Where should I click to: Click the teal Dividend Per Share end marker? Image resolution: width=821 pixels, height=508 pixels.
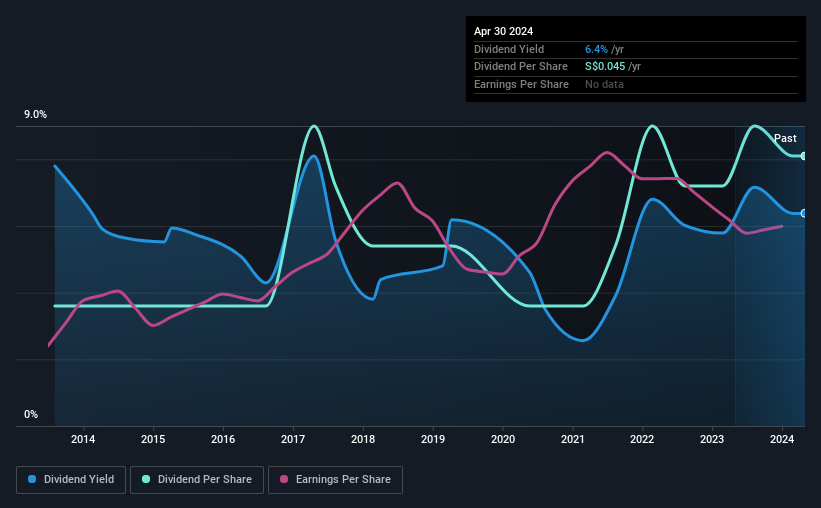(804, 156)
